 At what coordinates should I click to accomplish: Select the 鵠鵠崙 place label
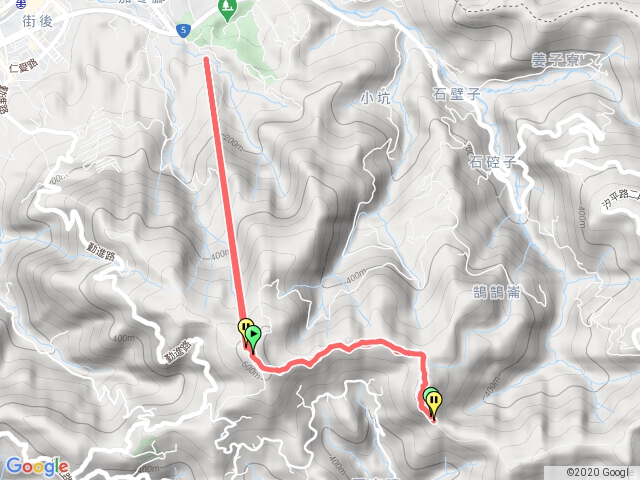[x=497, y=292]
